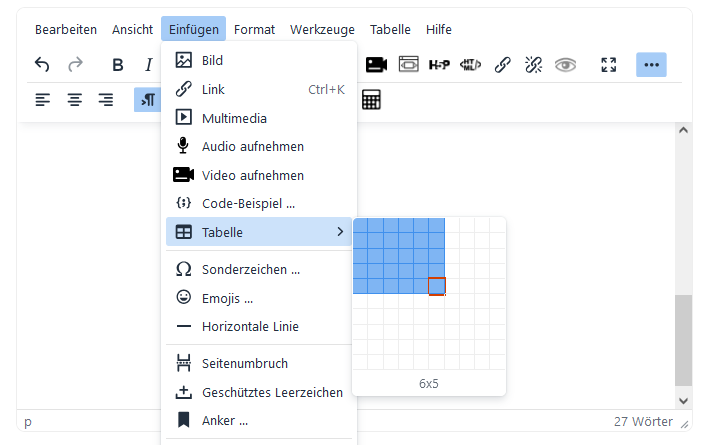The height and width of the screenshot is (445, 709).
Task: Toggle the eye accessibility icon
Action: point(566,65)
